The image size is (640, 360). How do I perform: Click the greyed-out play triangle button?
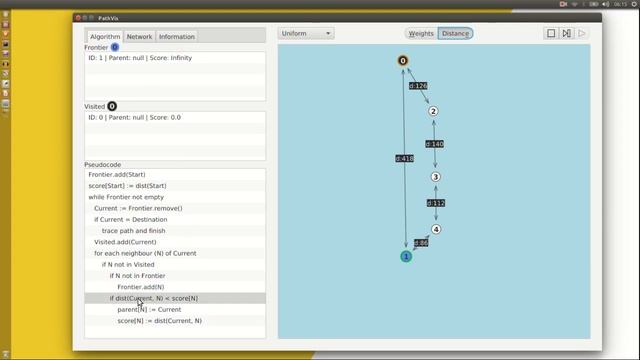point(582,33)
